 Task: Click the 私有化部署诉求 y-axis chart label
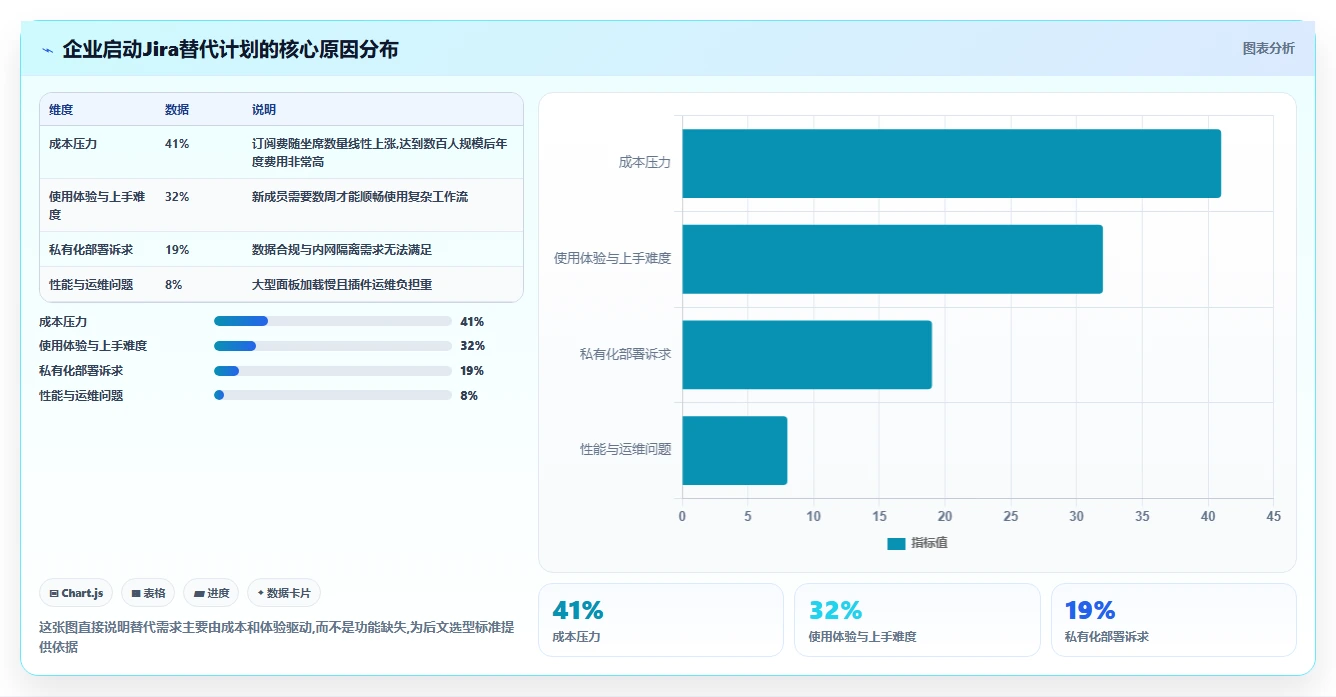[626, 354]
